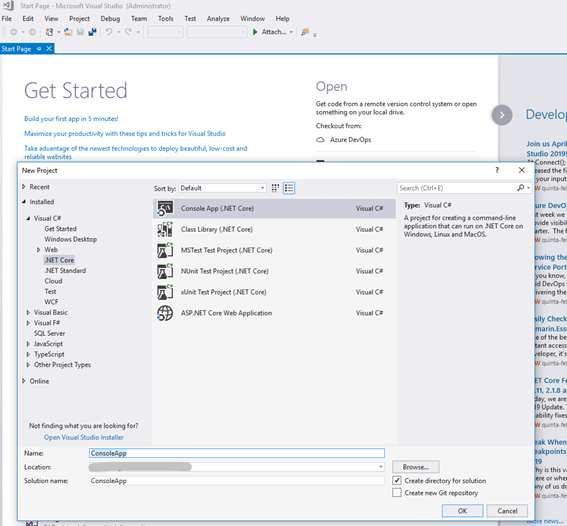Enable Create new Git repository checkbox

click(397, 493)
